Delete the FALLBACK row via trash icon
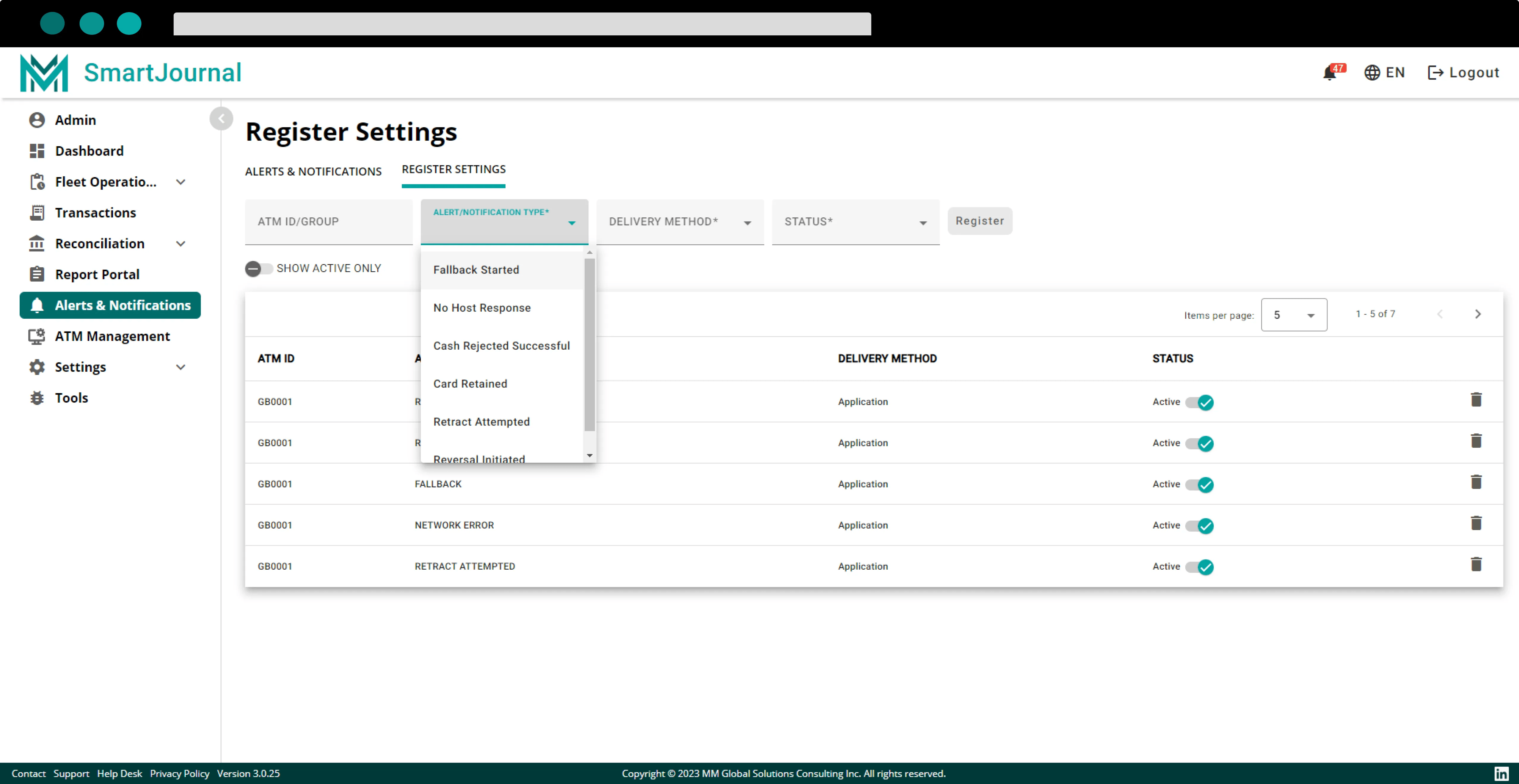1519x784 pixels. coord(1476,482)
